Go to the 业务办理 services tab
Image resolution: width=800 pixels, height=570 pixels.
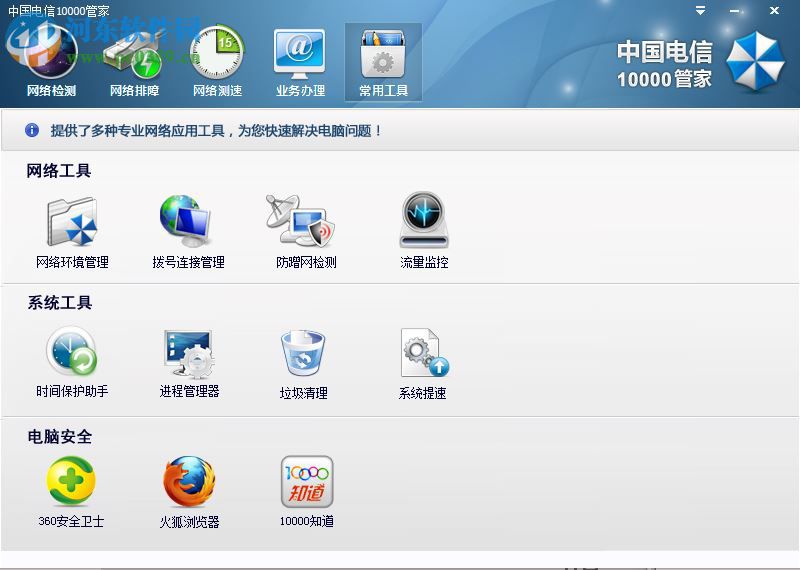pyautogui.click(x=300, y=61)
